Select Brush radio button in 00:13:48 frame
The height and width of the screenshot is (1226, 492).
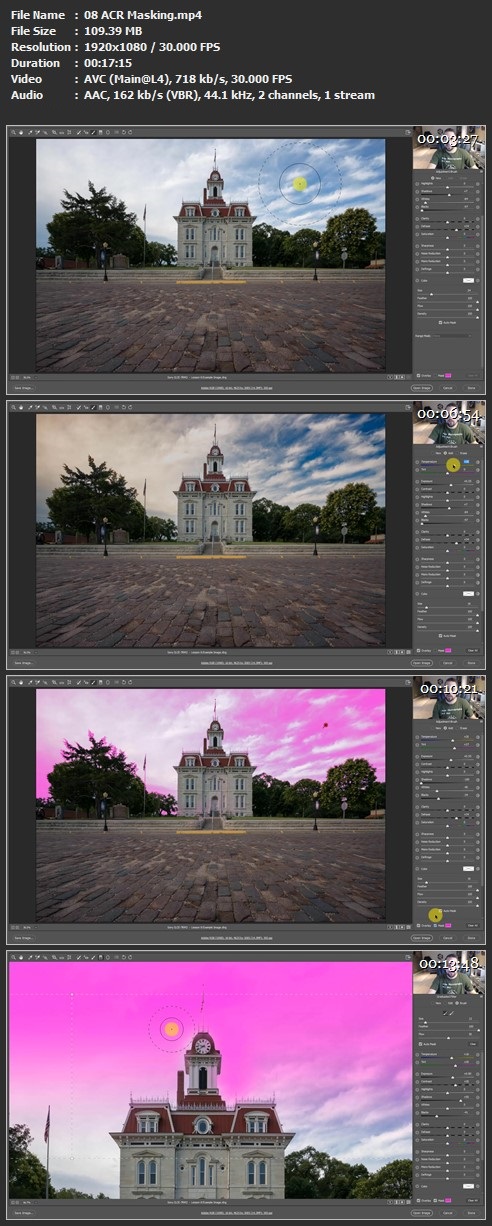click(x=457, y=1003)
